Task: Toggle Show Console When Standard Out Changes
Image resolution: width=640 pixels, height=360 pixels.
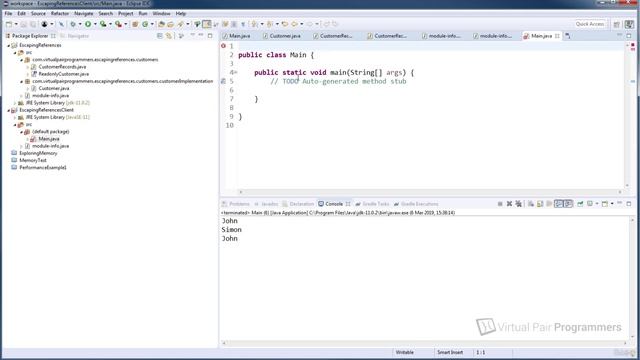Action: point(559,204)
